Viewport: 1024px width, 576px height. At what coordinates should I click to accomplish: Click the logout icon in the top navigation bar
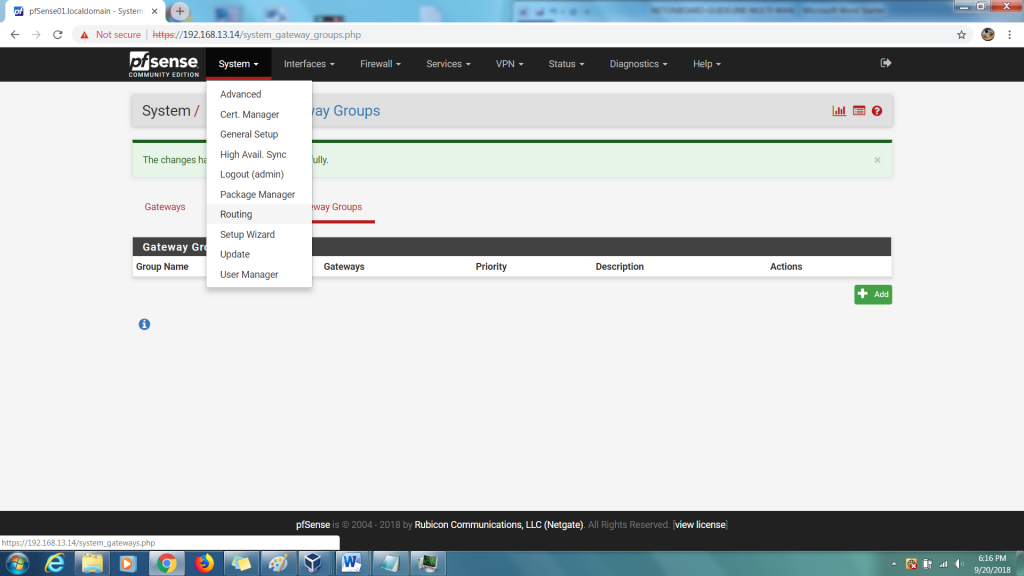[885, 63]
